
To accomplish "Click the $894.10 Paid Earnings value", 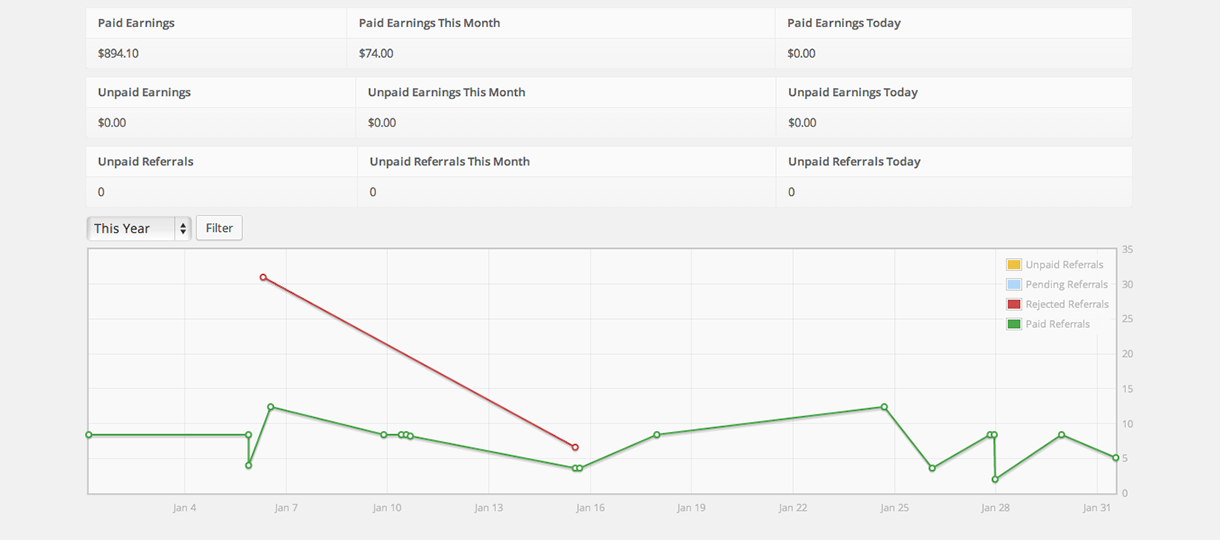I will click(x=118, y=54).
